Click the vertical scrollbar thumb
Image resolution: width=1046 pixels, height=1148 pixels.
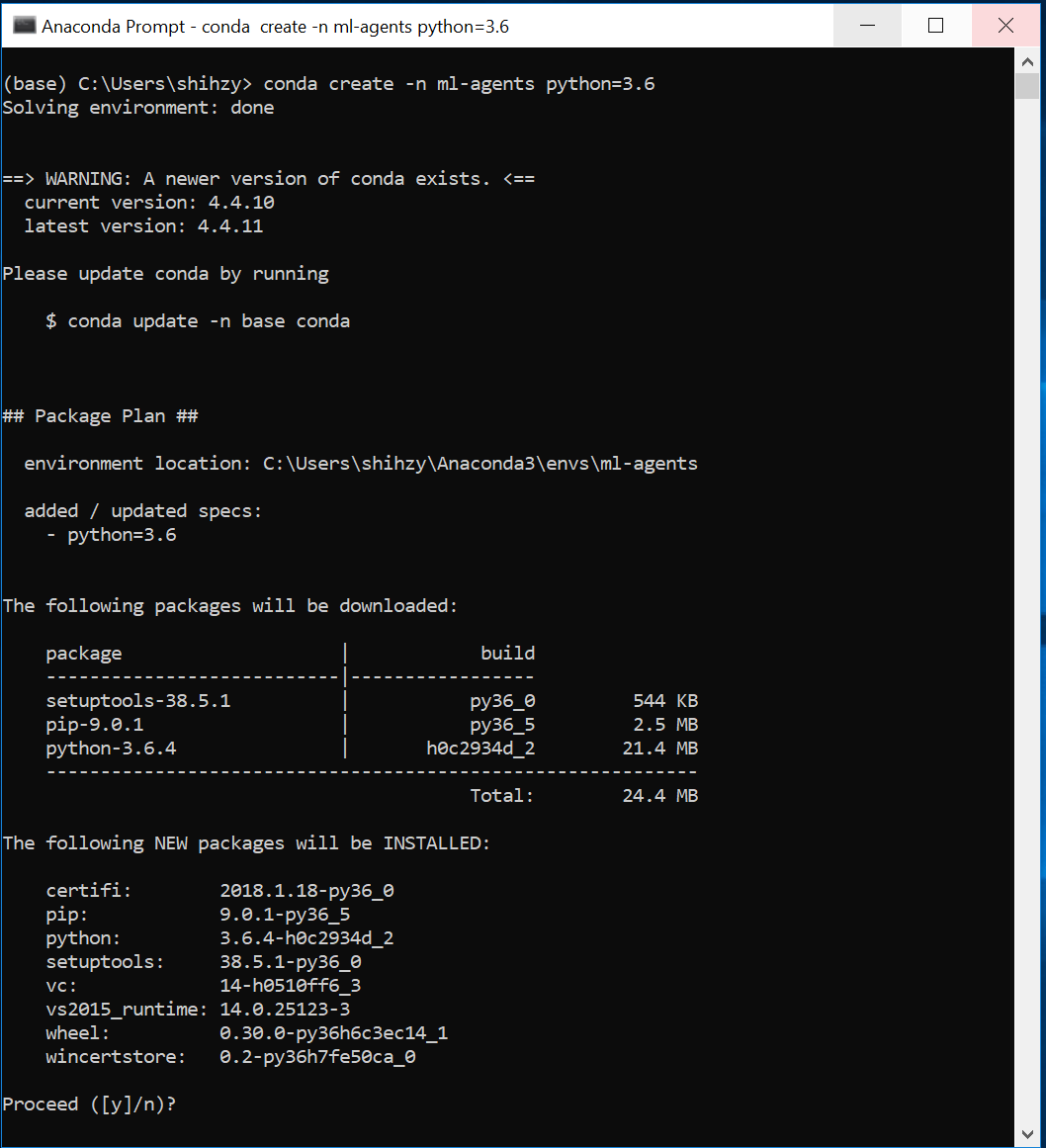pos(1027,87)
